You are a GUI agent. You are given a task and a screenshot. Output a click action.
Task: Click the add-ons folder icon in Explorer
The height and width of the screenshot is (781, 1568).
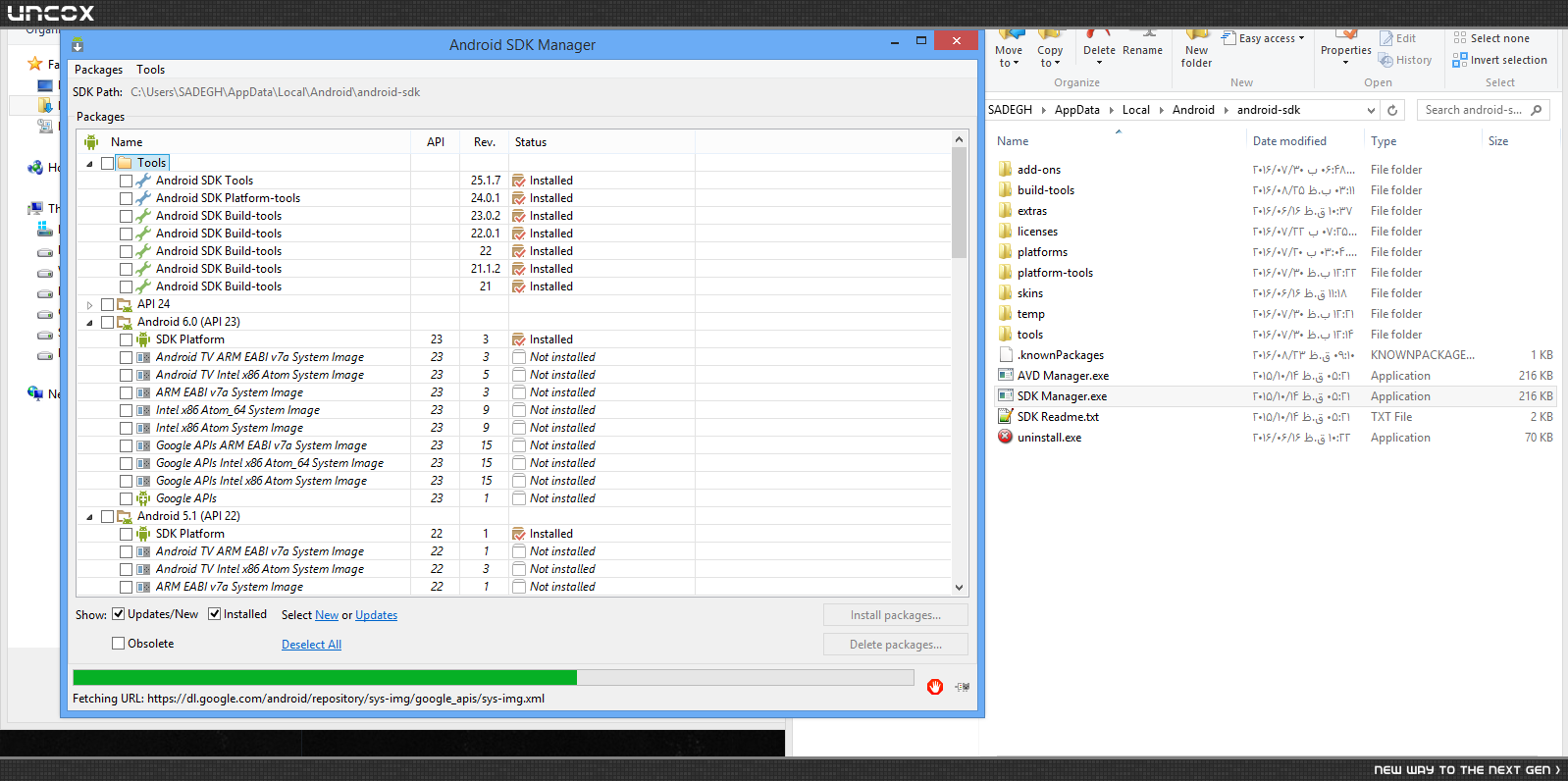(x=1005, y=170)
